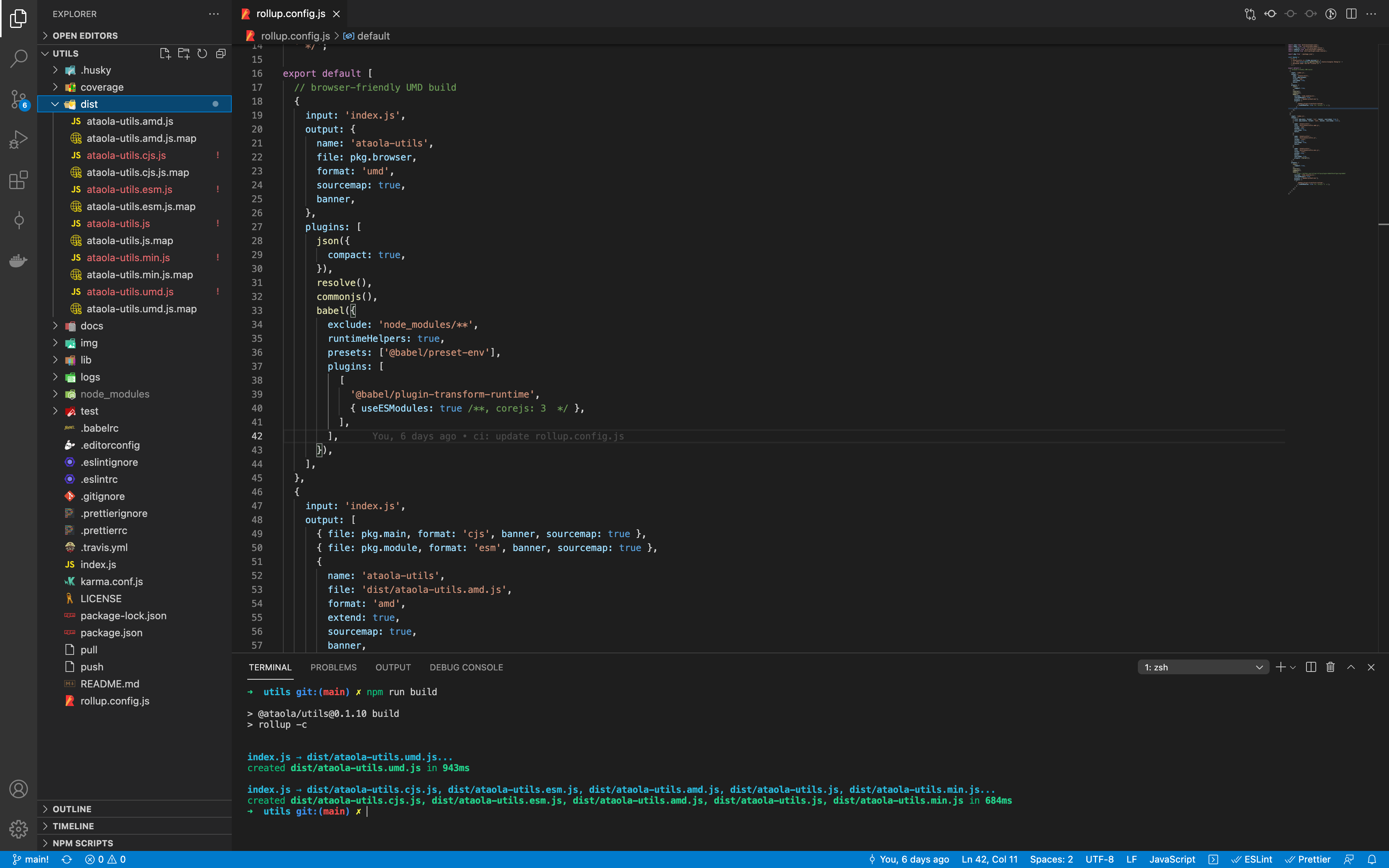Open the Explorer view in activity bar
This screenshot has height=868, width=1389.
coord(18,18)
